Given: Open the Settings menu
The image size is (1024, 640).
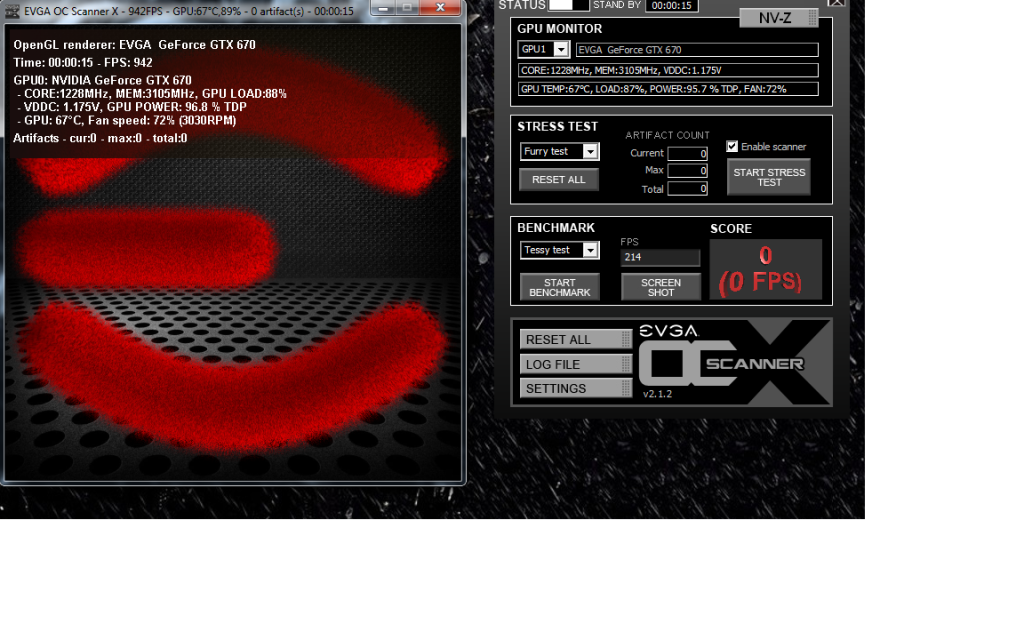Looking at the screenshot, I should (x=575, y=388).
